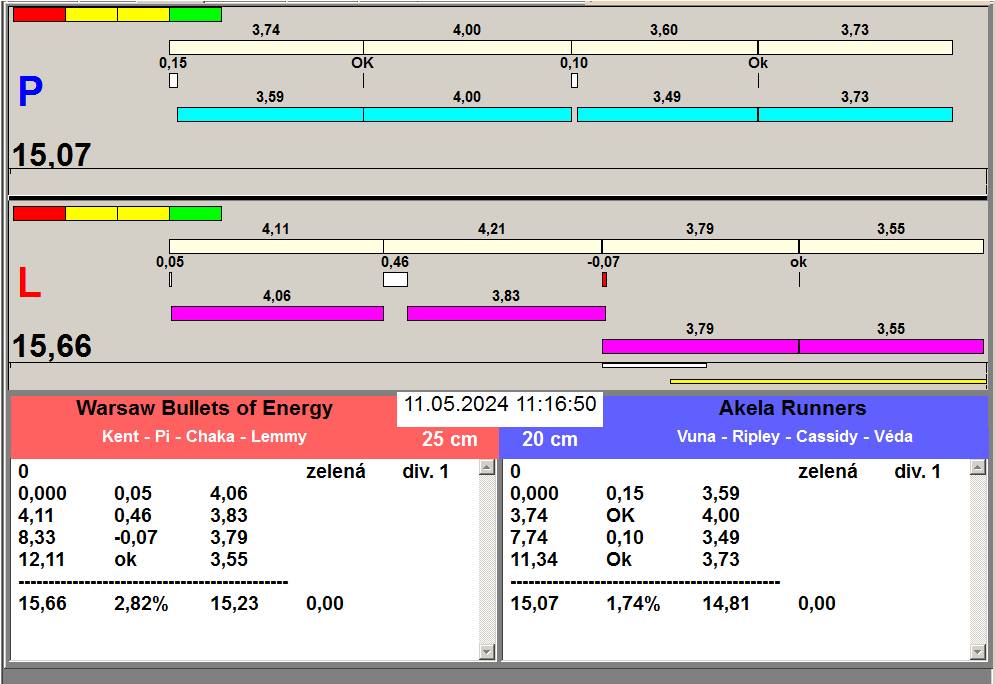995x684 pixels.
Task: Click the 20 cm jump height label
Action: point(550,439)
